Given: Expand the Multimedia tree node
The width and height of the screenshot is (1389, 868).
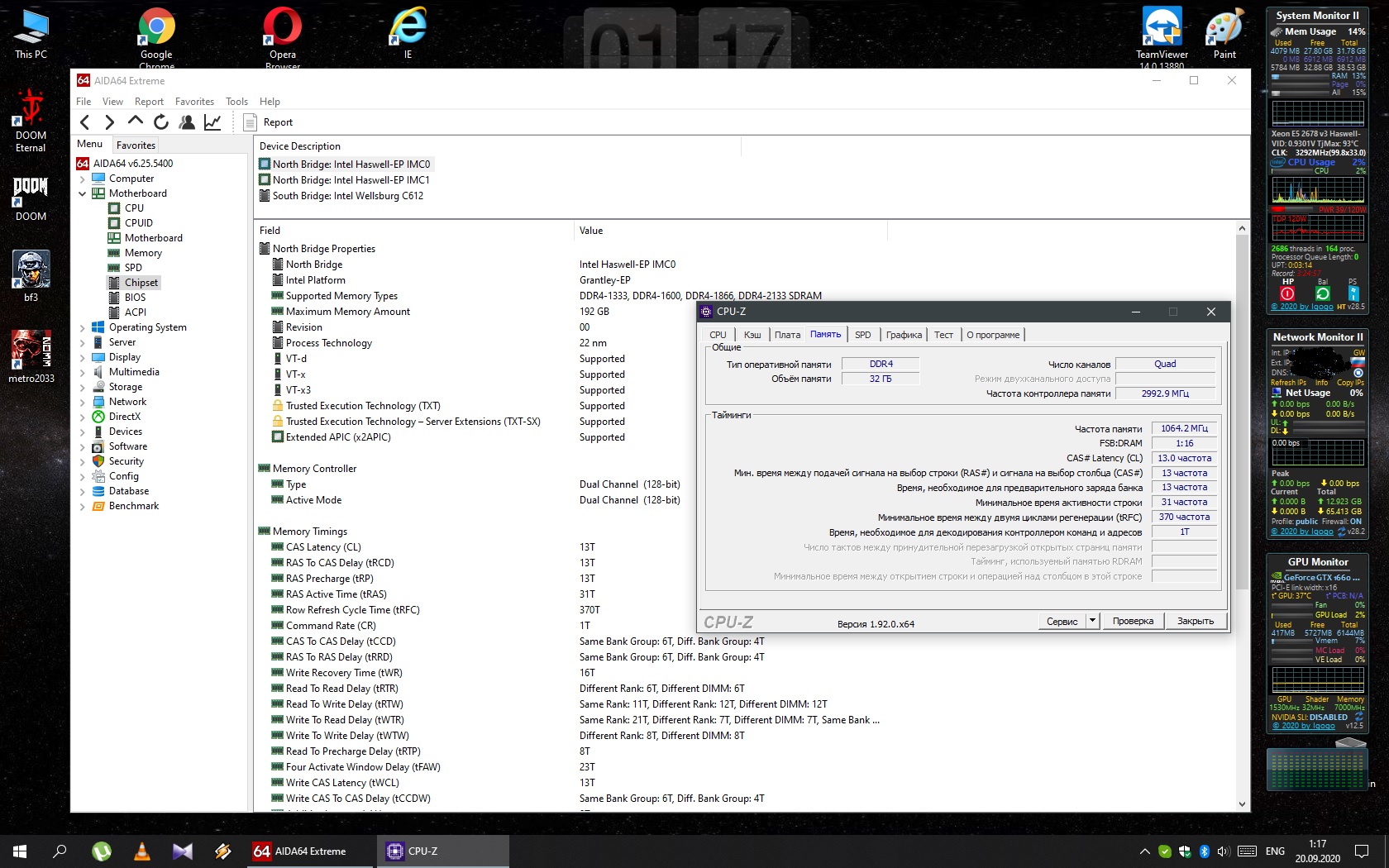Looking at the screenshot, I should [x=83, y=372].
